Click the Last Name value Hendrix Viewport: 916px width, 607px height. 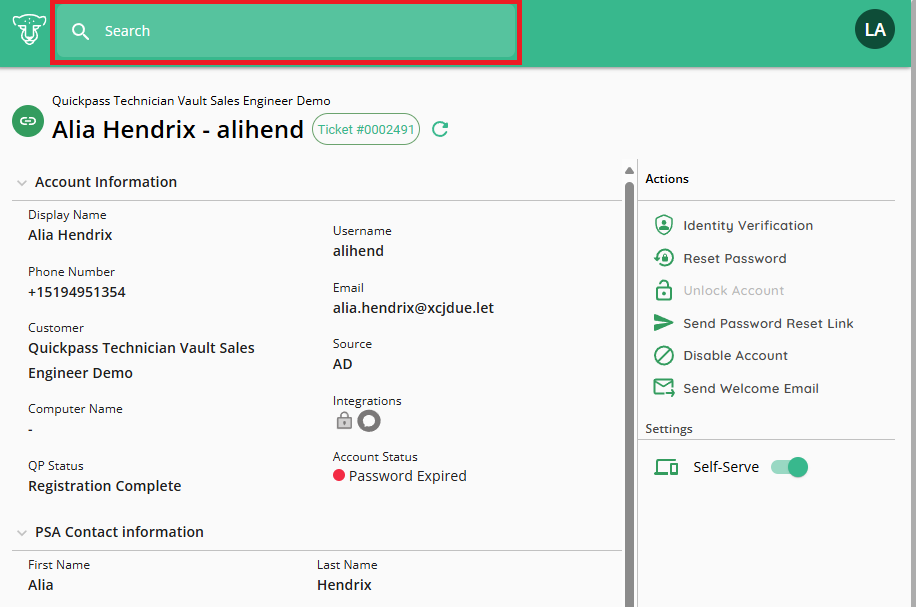(x=344, y=585)
